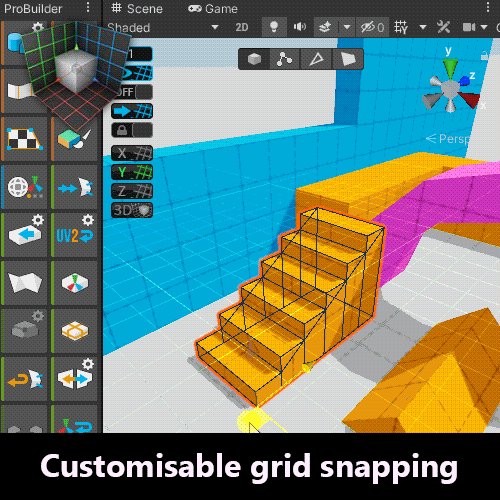Screen dimensions: 500x500
Task: Click ProGrids push to grid arrow
Action: (132, 111)
